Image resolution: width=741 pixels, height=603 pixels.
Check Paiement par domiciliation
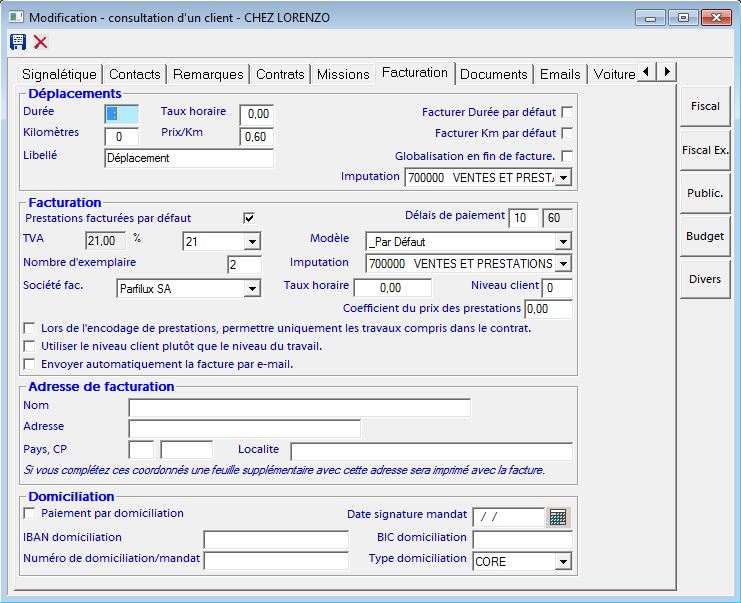click(x=29, y=513)
